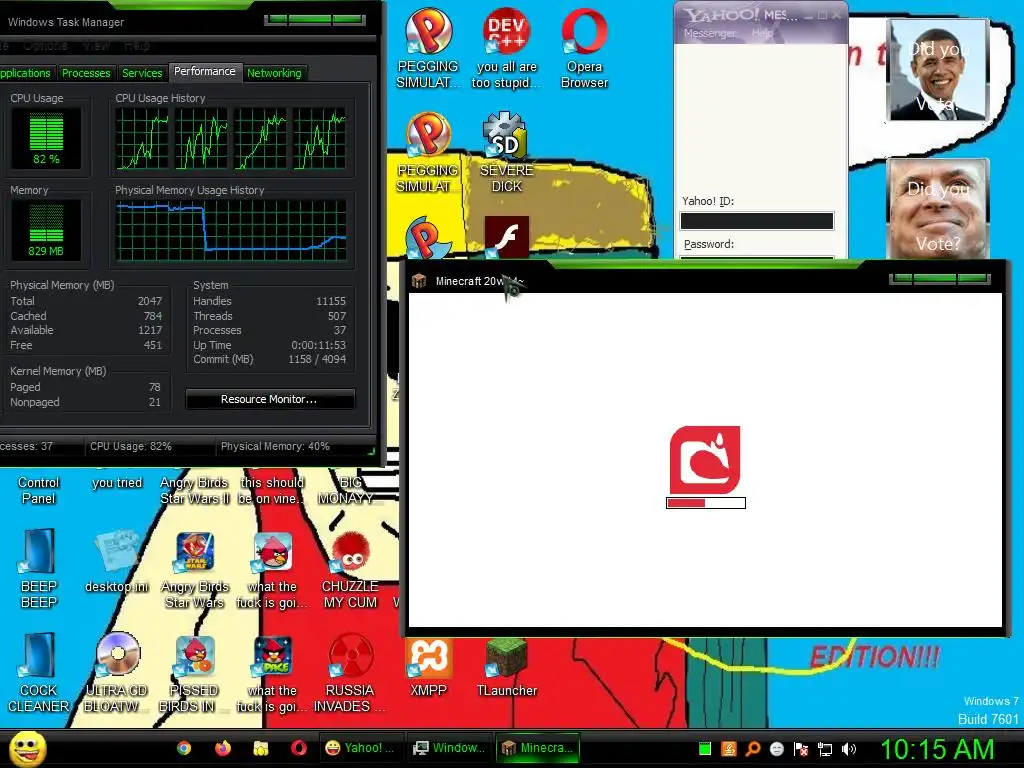Open the Task Manager Help menu
1024x768 pixels.
[x=136, y=46]
